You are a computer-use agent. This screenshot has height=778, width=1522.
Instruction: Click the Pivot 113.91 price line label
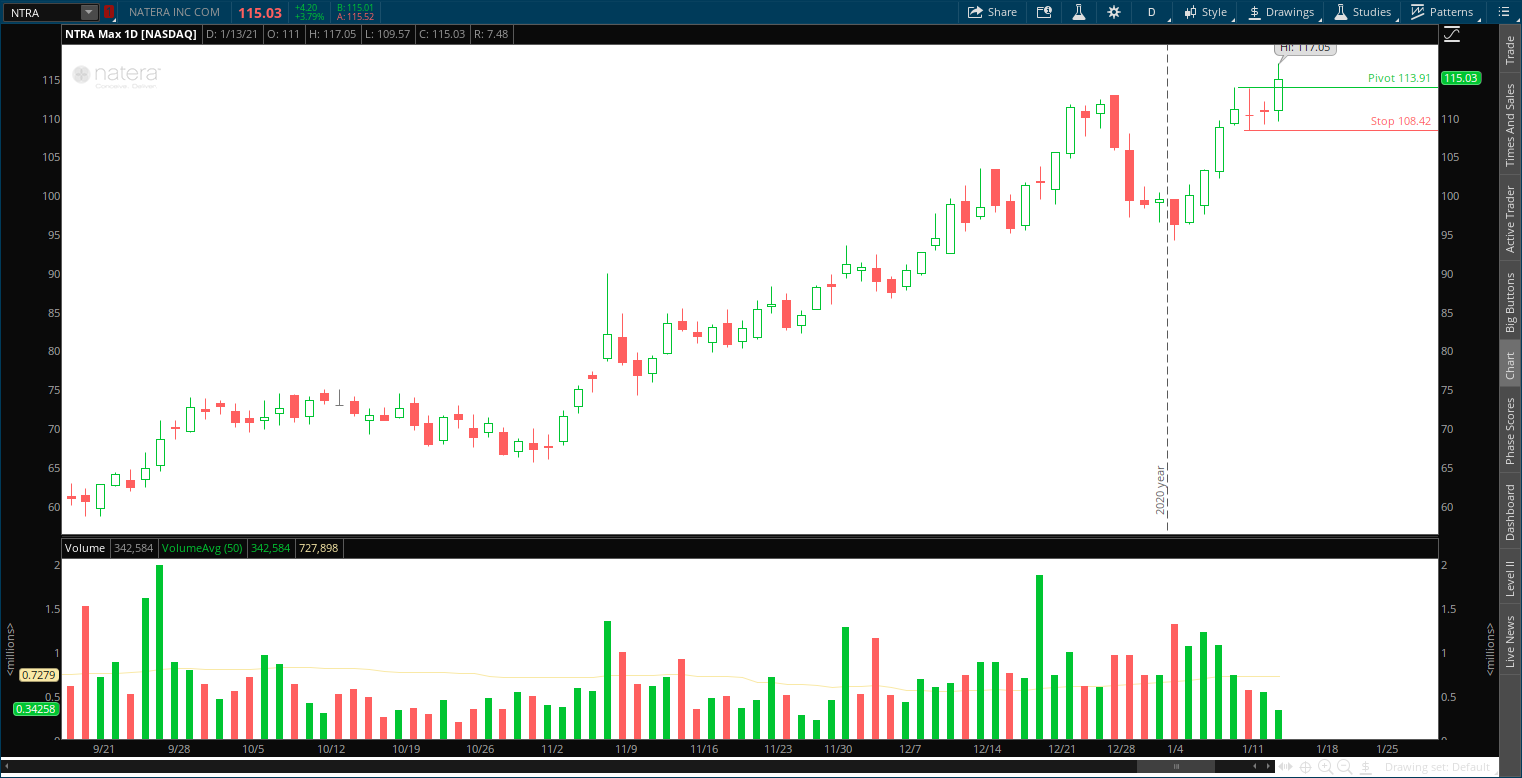[1399, 78]
